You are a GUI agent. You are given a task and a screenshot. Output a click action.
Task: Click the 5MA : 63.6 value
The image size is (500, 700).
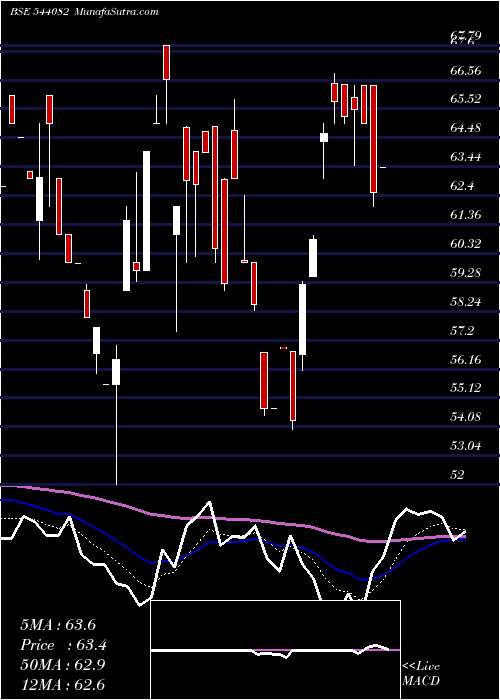(58, 625)
